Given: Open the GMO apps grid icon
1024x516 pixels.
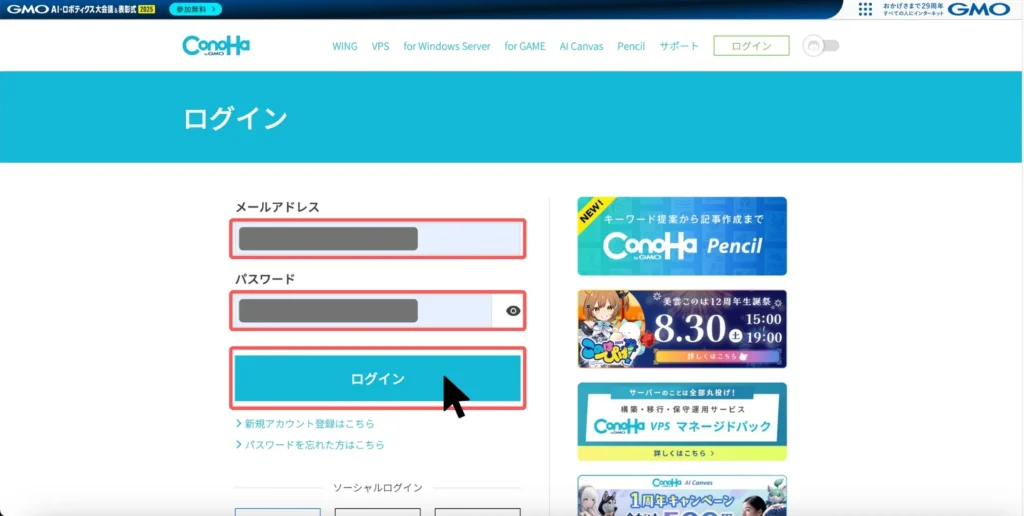Looking at the screenshot, I should point(865,9).
